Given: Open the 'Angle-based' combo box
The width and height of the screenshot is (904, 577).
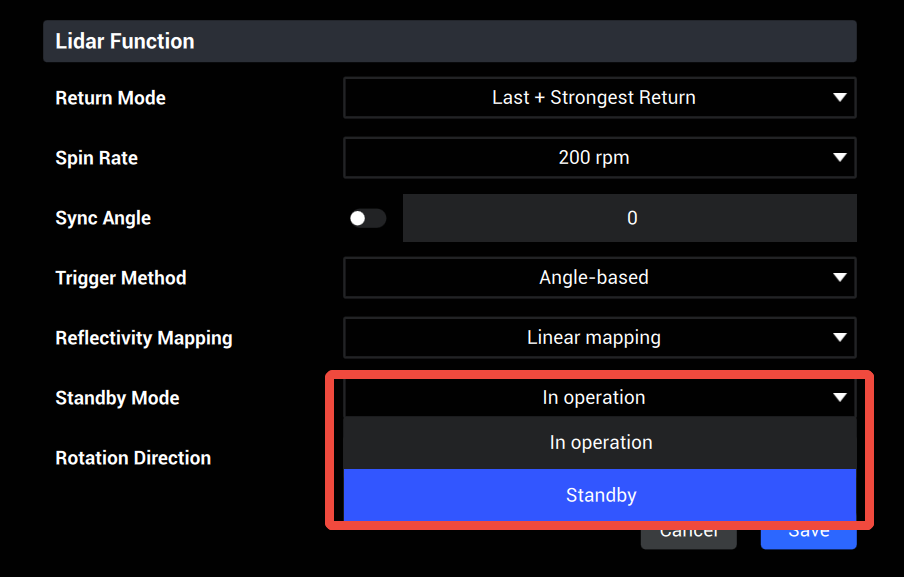Looking at the screenshot, I should (600, 277).
